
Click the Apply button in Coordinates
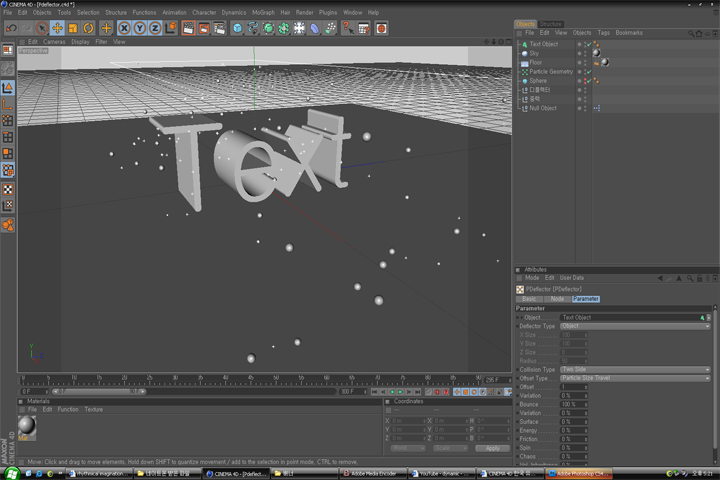pyautogui.click(x=493, y=448)
